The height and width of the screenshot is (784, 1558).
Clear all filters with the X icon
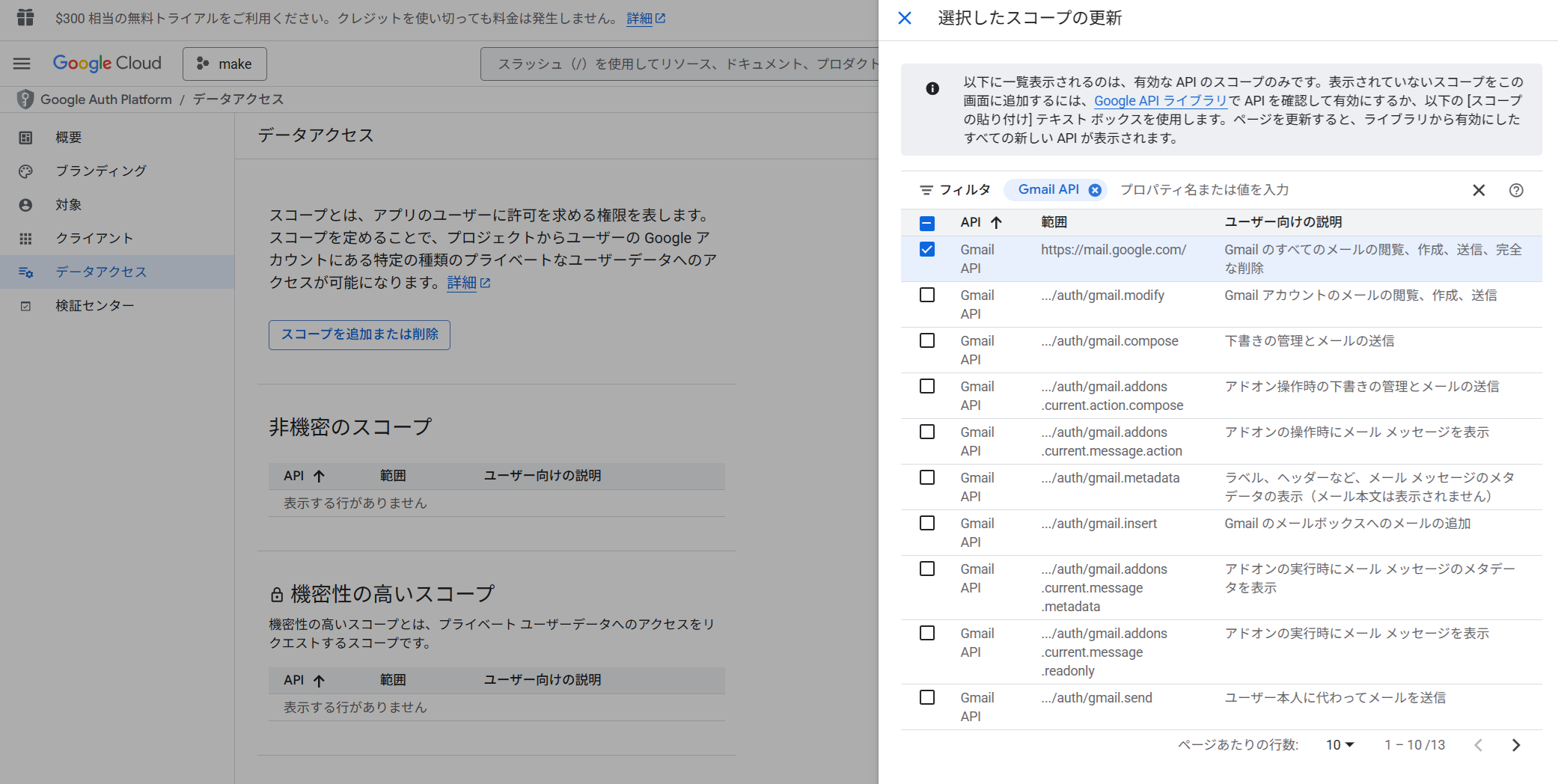click(x=1479, y=190)
